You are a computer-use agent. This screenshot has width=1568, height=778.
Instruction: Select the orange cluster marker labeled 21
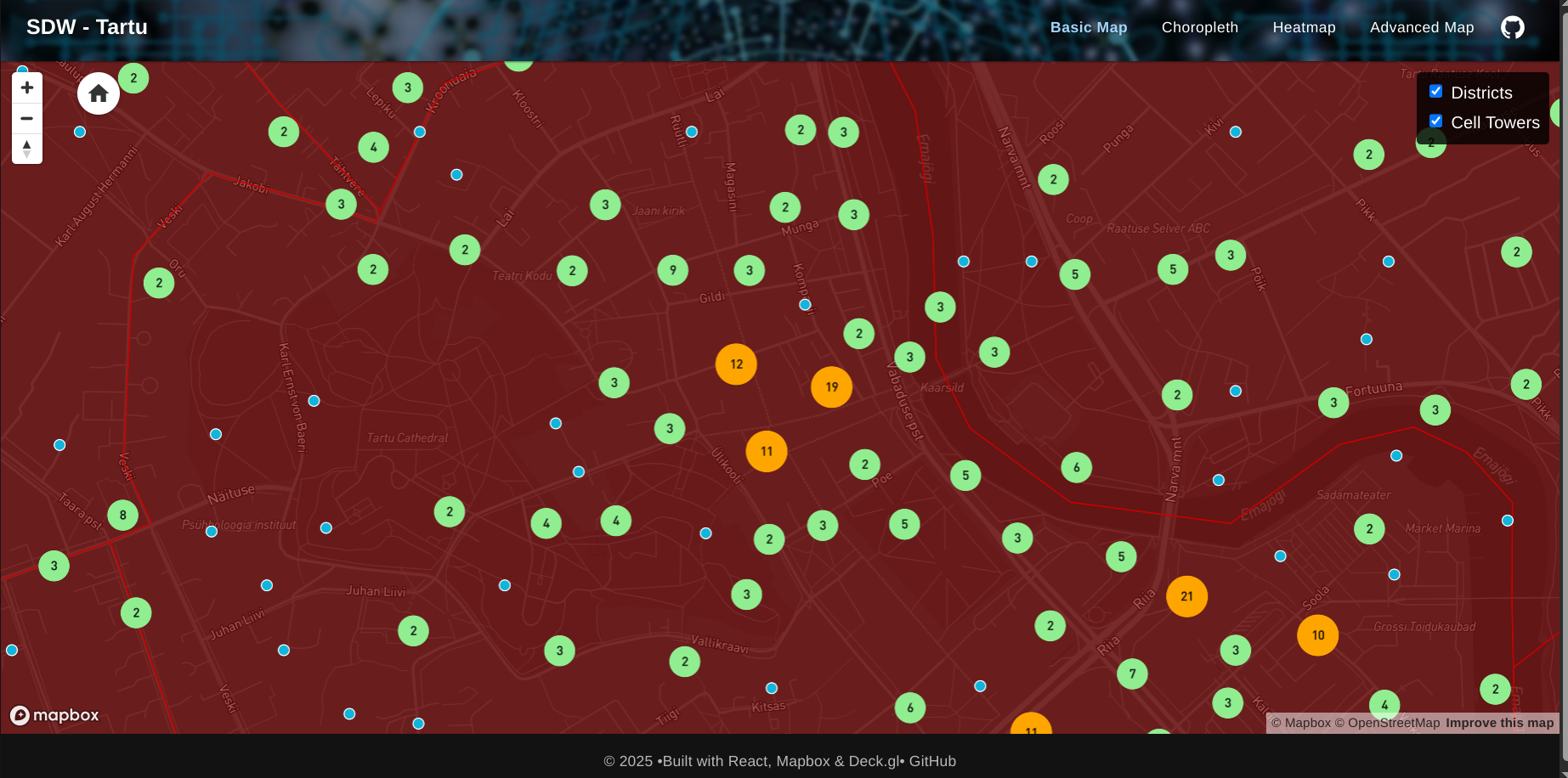(1186, 596)
